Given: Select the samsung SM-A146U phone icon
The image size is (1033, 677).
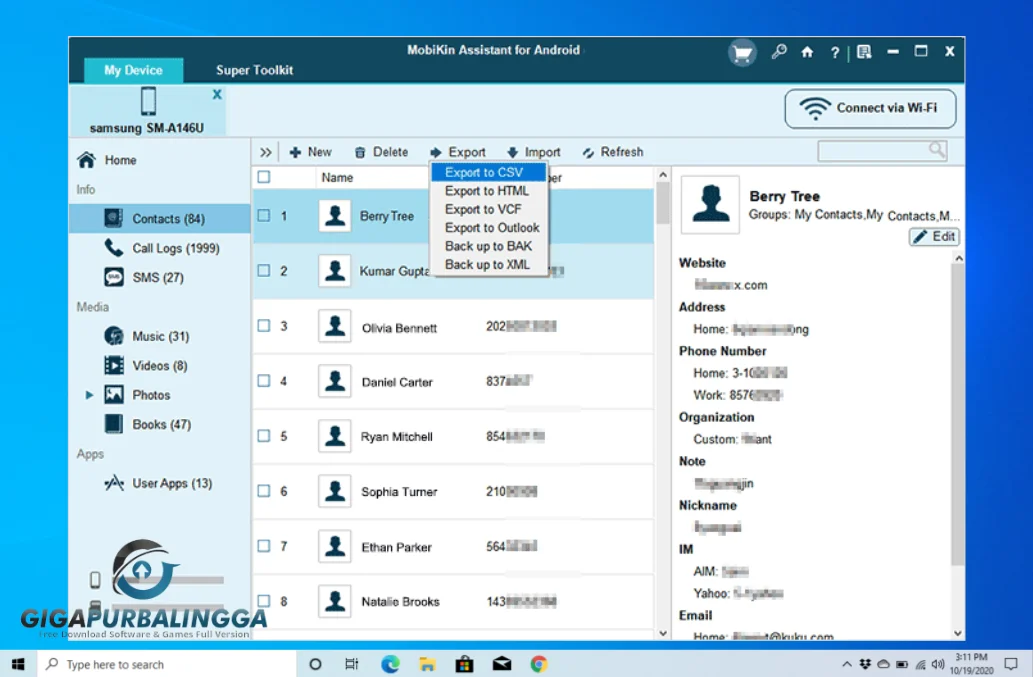Looking at the screenshot, I should click(148, 101).
